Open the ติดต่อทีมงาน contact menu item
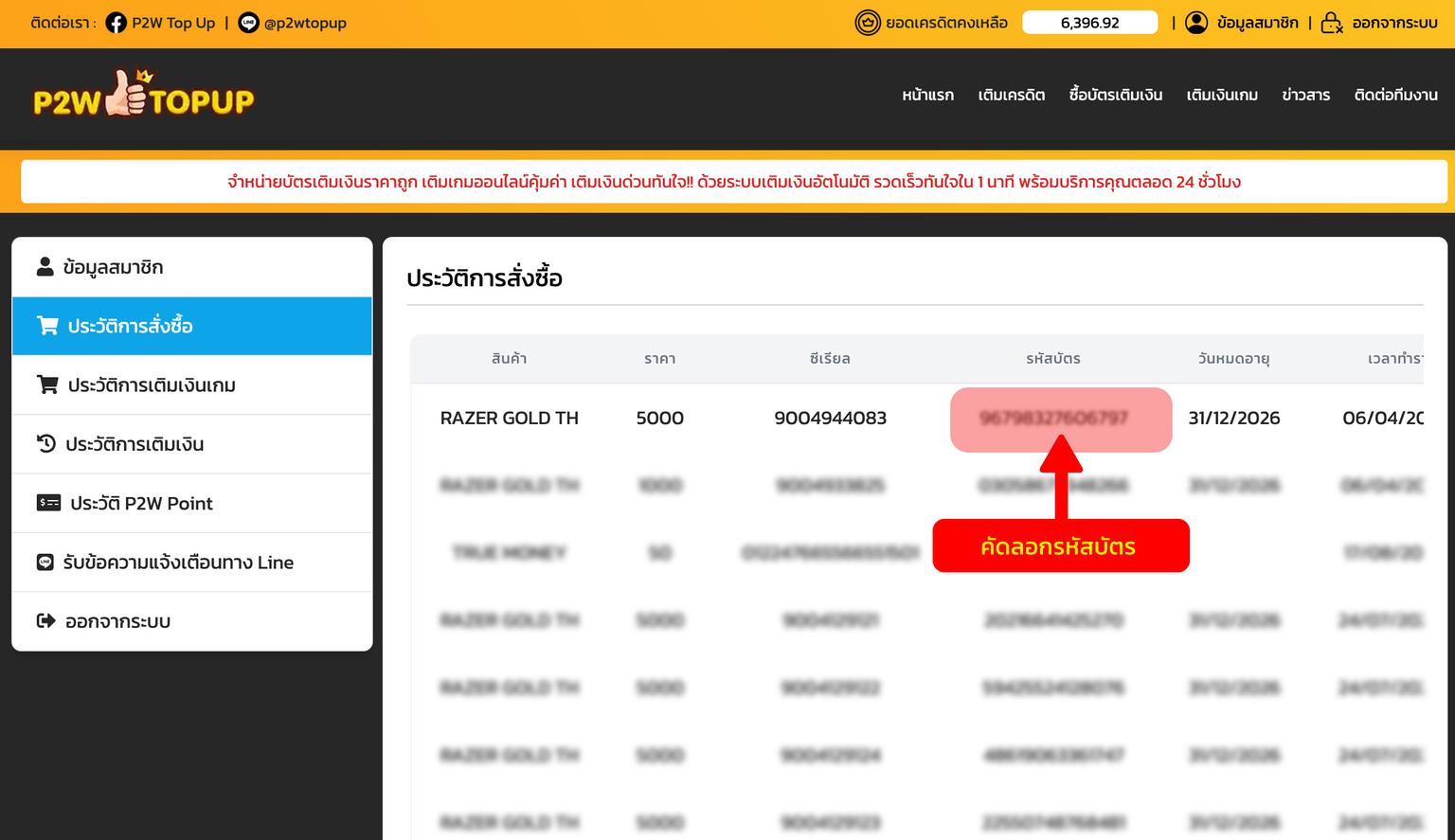This screenshot has width=1455, height=840. point(1395,95)
